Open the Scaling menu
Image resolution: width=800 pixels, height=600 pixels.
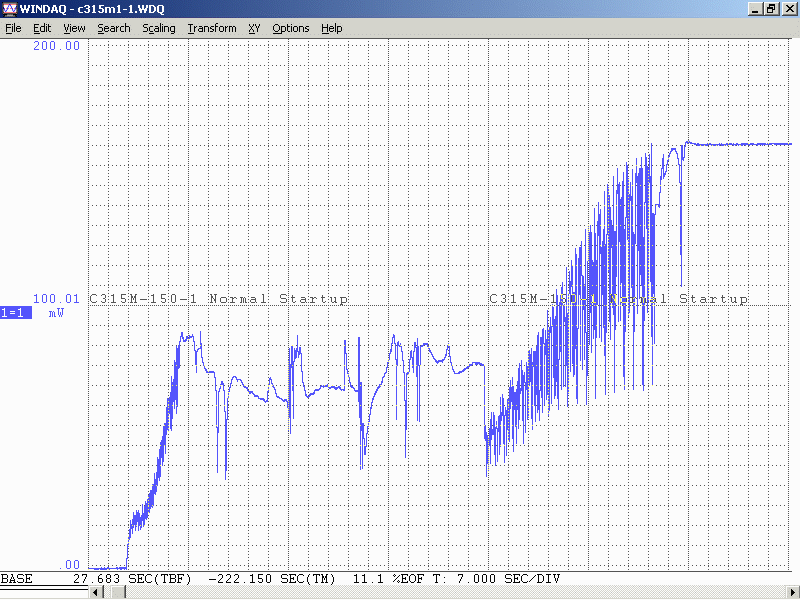coord(158,28)
